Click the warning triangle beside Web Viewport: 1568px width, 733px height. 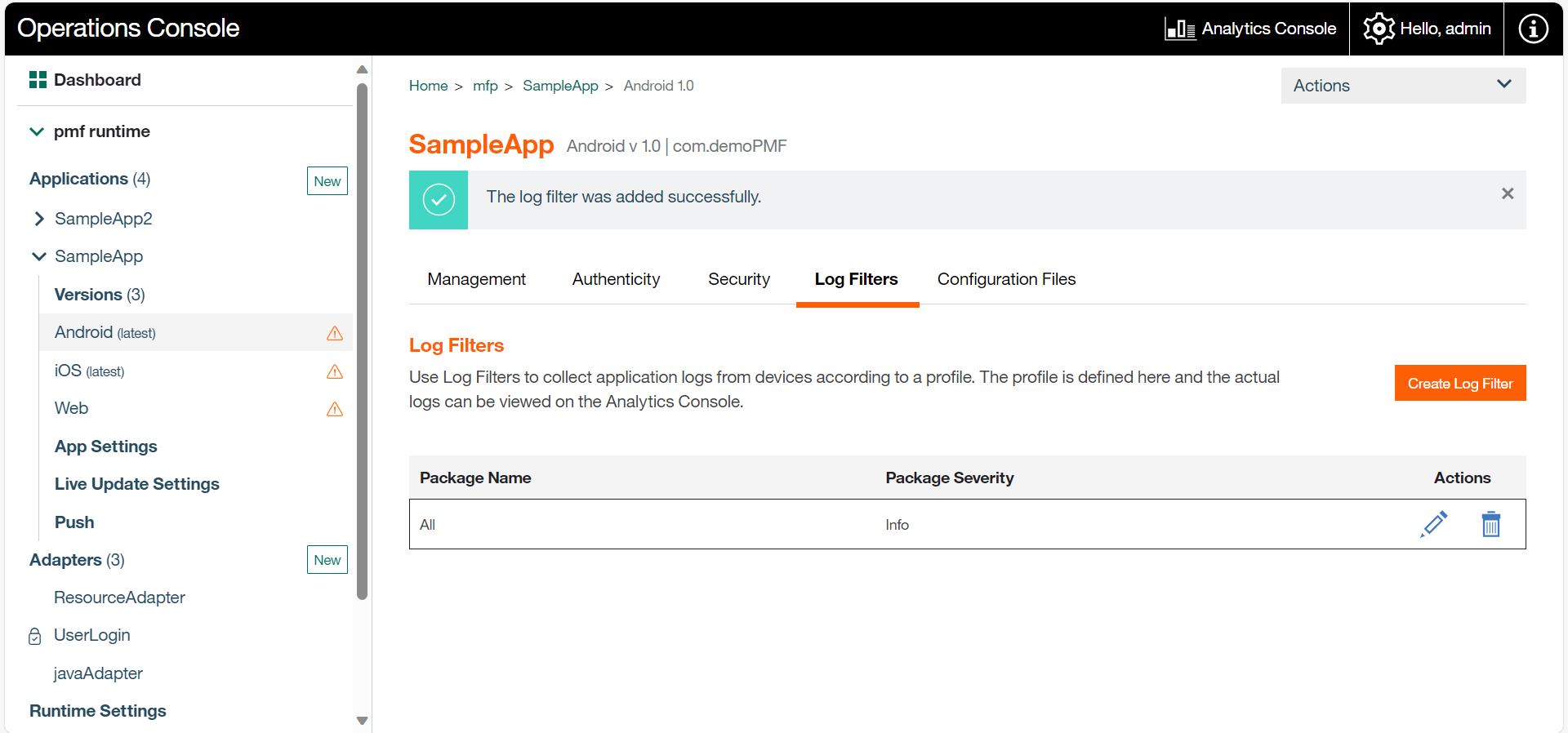coord(335,409)
